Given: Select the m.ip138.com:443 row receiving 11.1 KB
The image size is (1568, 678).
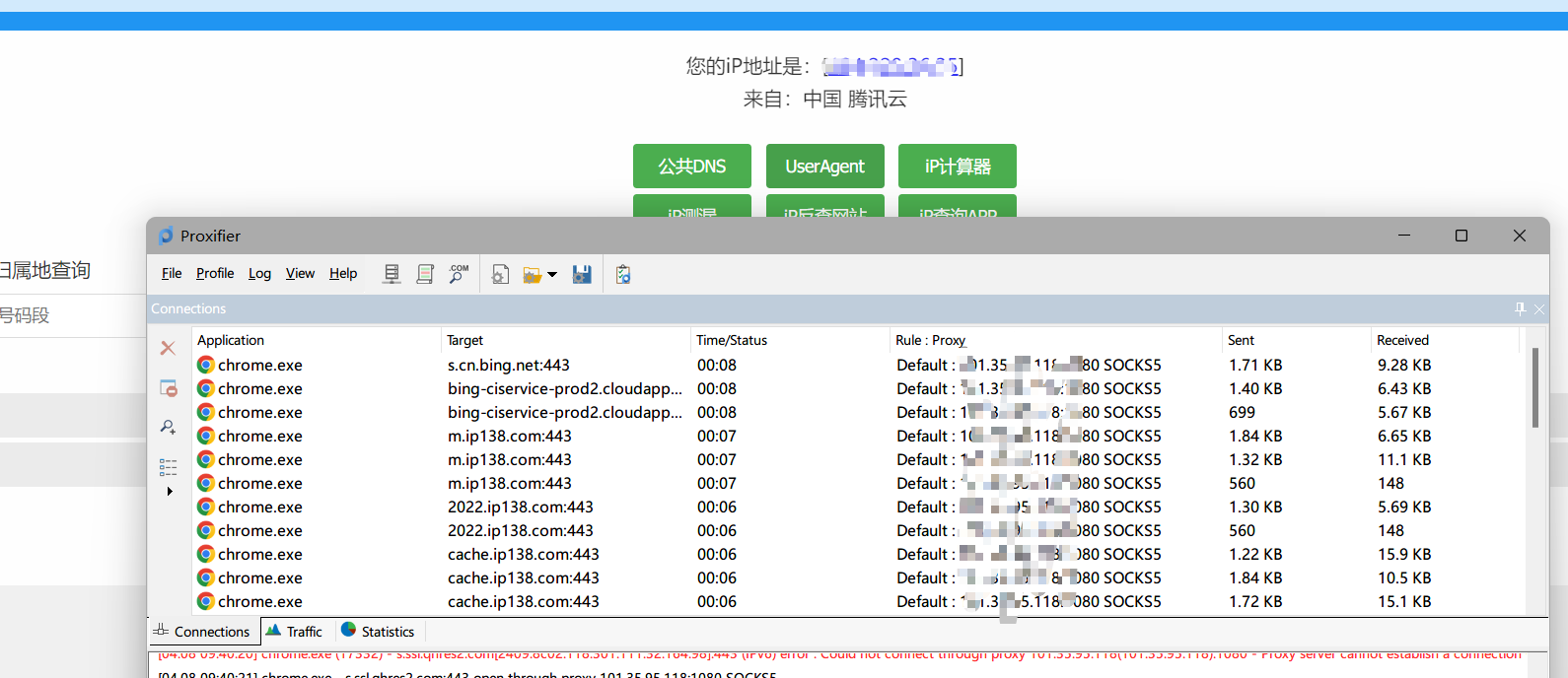Looking at the screenshot, I should pos(856,459).
